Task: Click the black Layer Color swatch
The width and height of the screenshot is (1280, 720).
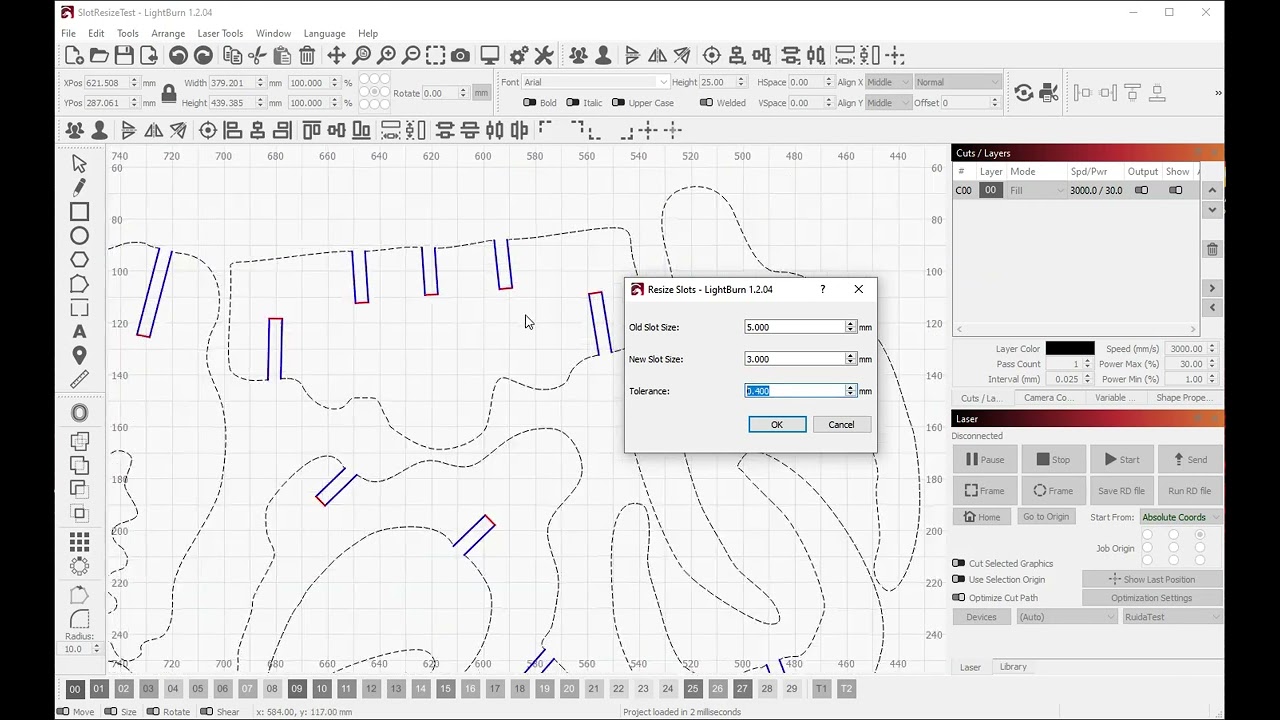Action: point(1070,349)
